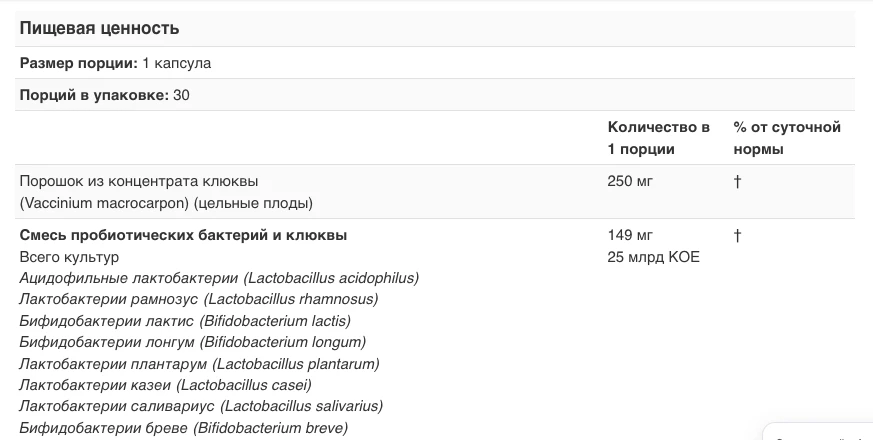The width and height of the screenshot is (873, 440).
Task: Click "% от суточной нормы" column header
Action: coord(787,138)
